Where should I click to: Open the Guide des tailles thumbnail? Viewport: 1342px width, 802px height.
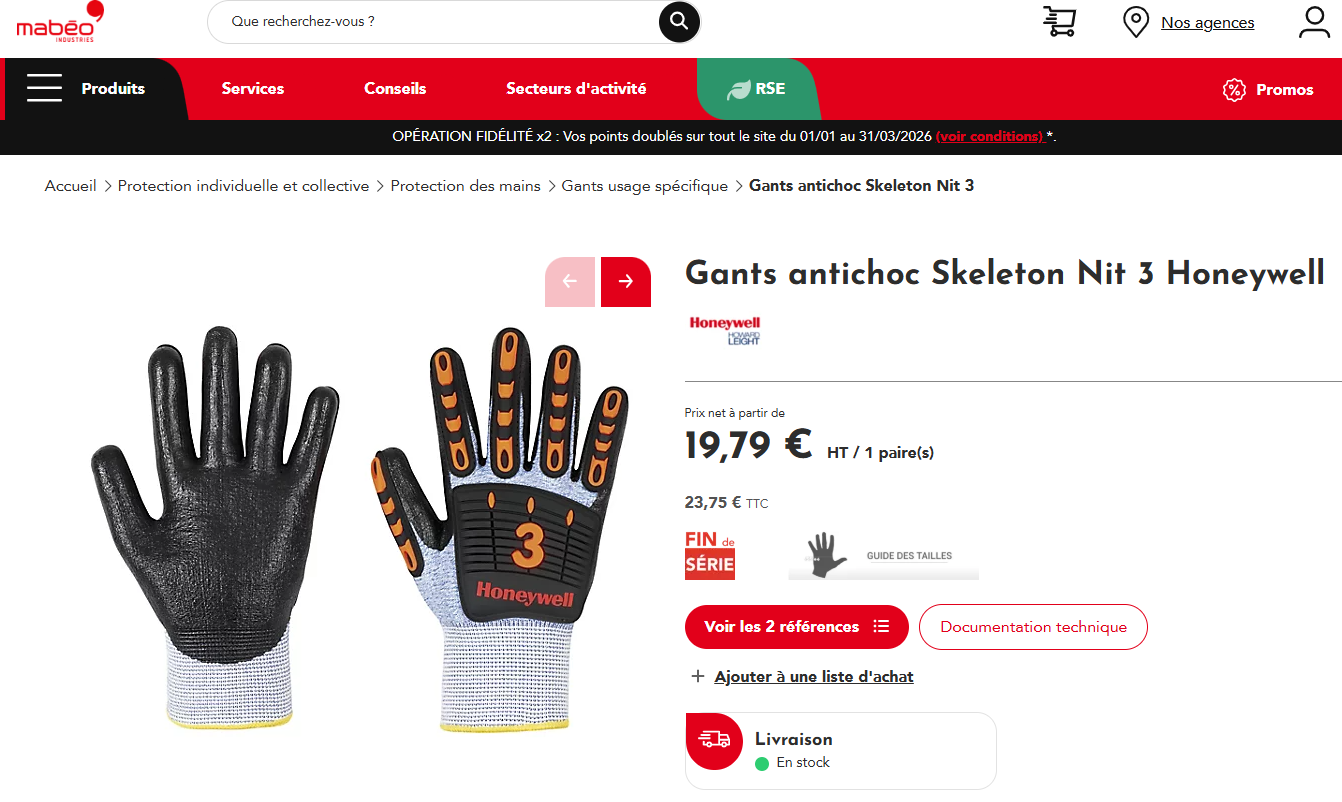pyautogui.click(x=883, y=555)
